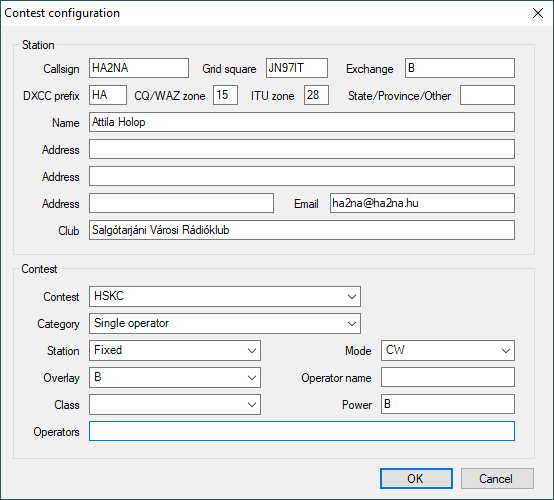Focus the ITU zone field showing 28

316,95
